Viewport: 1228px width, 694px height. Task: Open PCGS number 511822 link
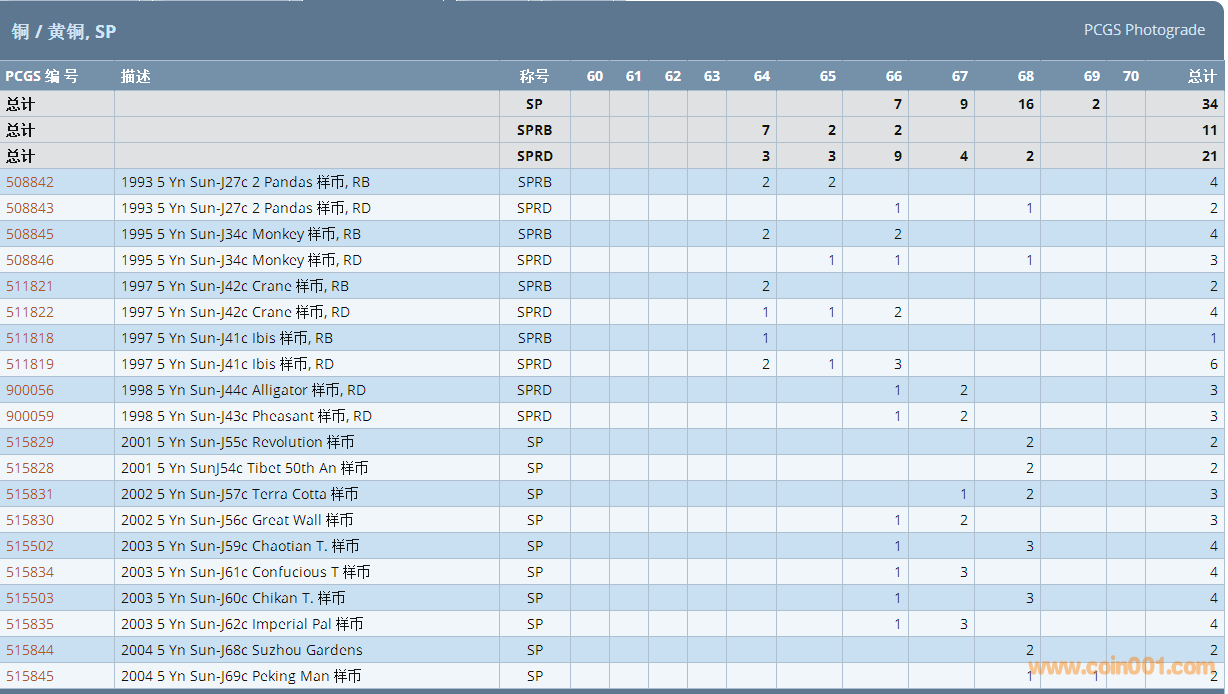pyautogui.click(x=30, y=312)
